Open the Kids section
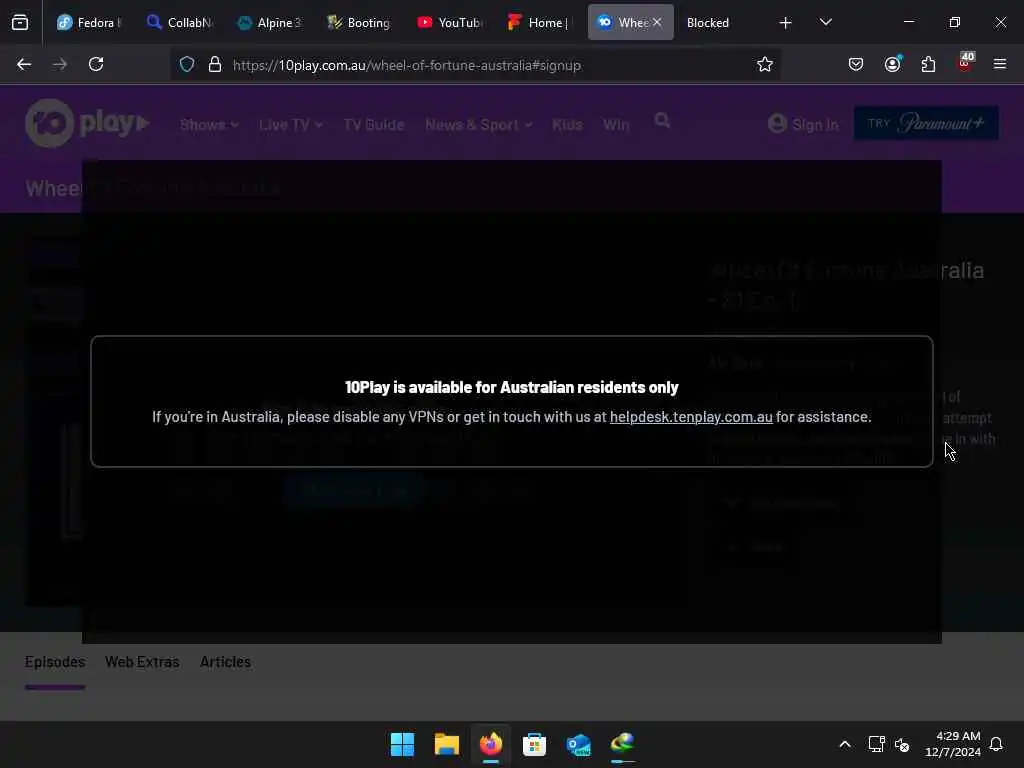This screenshot has height=768, width=1024. [567, 125]
